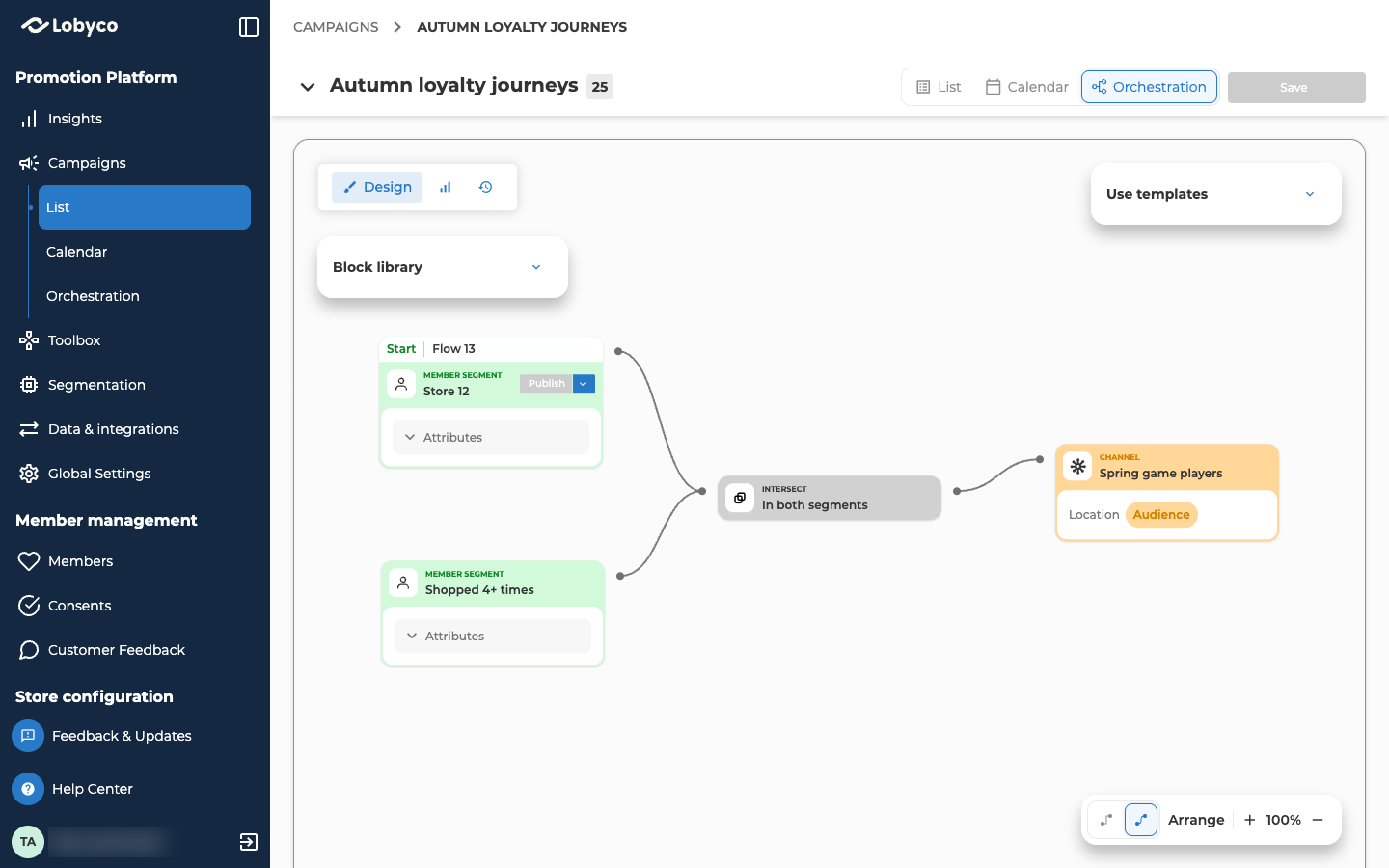
Task: Zoom out with the minus icon
Action: pyautogui.click(x=1318, y=820)
